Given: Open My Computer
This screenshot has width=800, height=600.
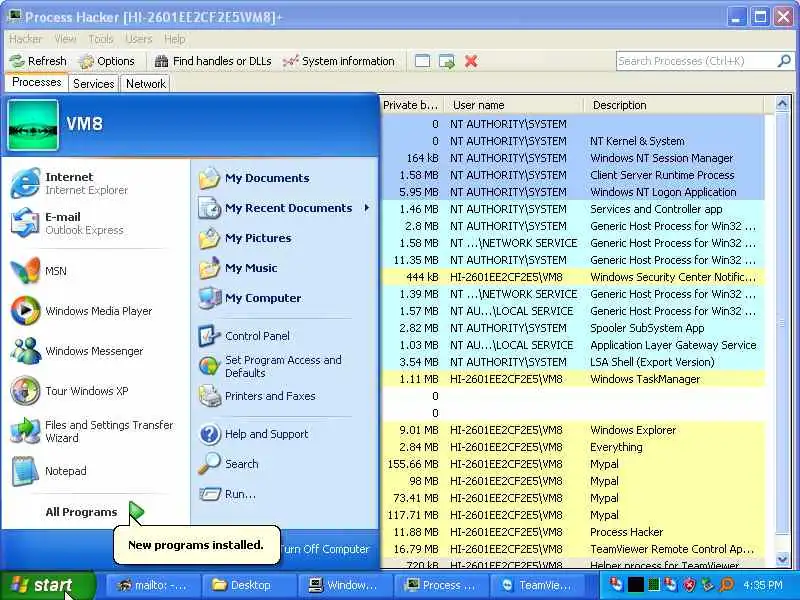Looking at the screenshot, I should point(285,298).
